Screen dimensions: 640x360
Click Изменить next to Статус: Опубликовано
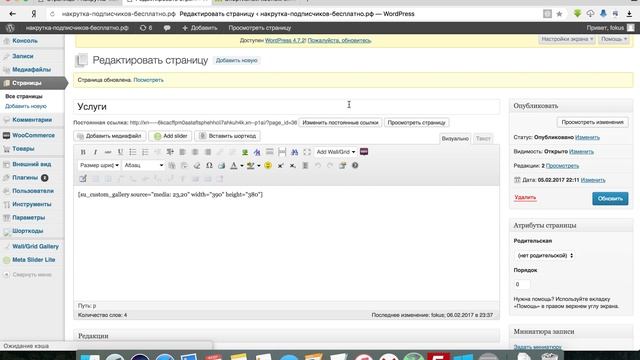[x=587, y=138]
